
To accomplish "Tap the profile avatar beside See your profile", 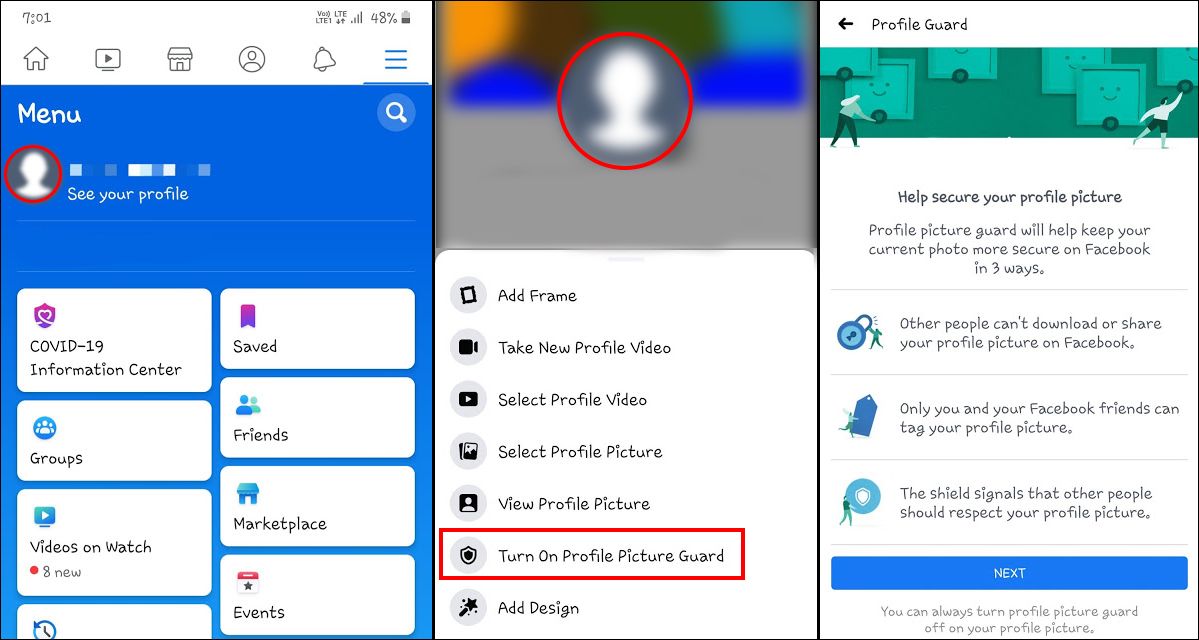I will [x=33, y=174].
